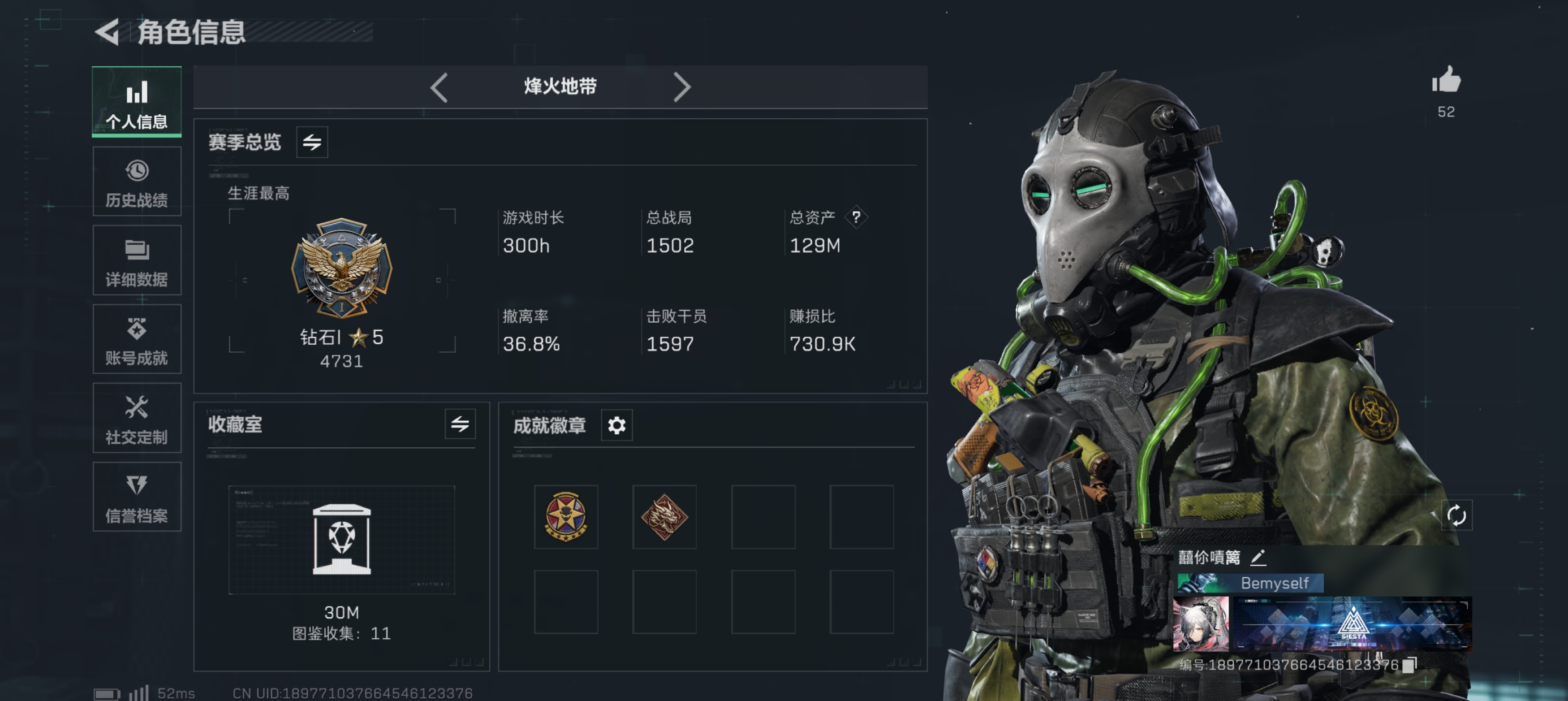Viewport: 1568px width, 701px height.
Task: Open the 成就徽章 gear settings
Action: [617, 425]
